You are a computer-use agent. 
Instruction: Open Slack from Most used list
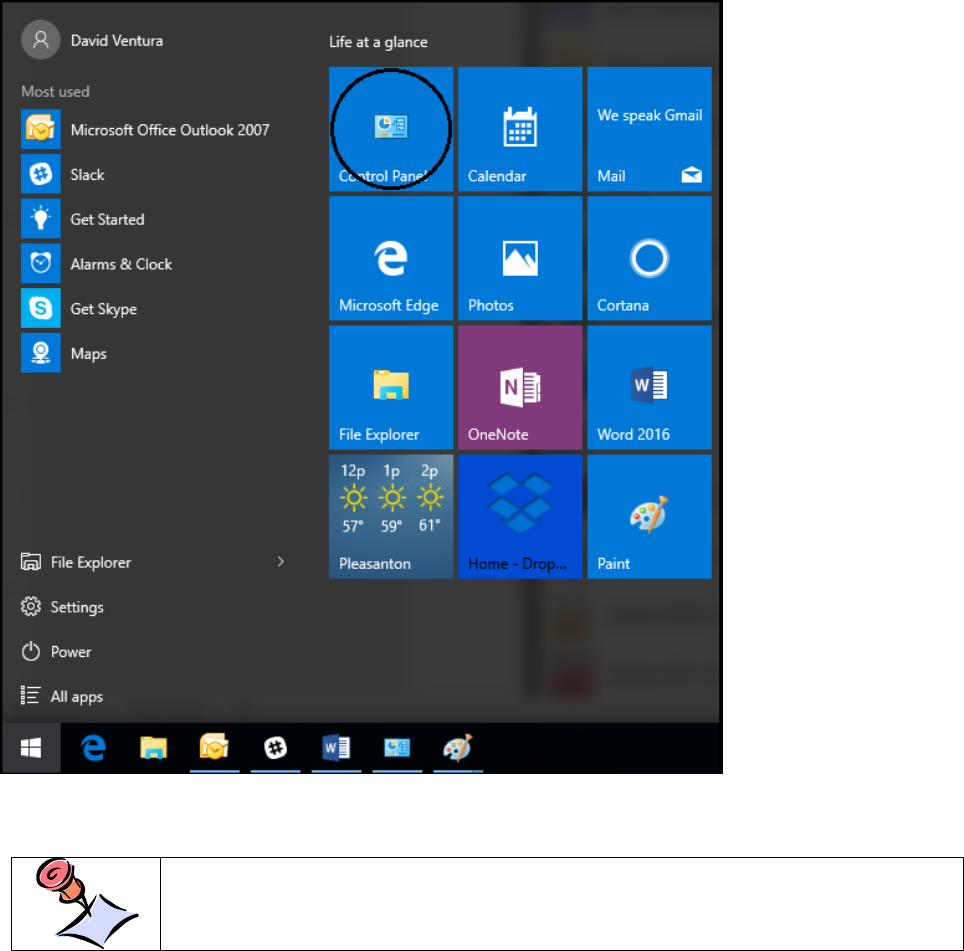click(63, 175)
